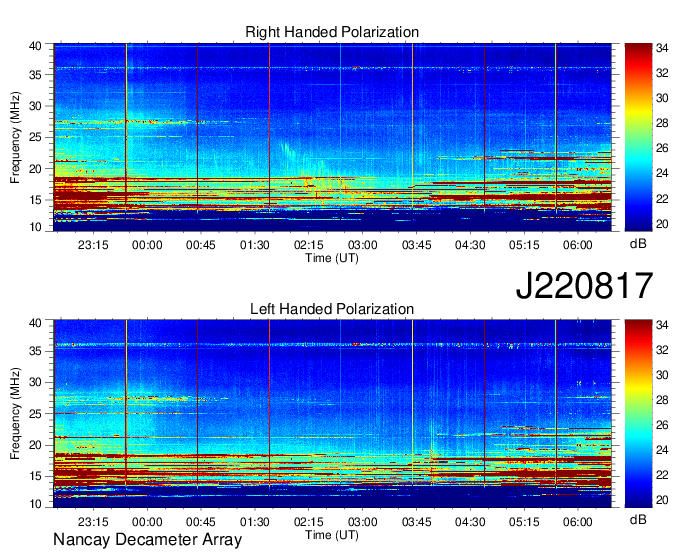Image resolution: width=680 pixels, height=552 pixels.
Task: Click the 40 MHz tick on left-handed plot
Action: [35, 323]
